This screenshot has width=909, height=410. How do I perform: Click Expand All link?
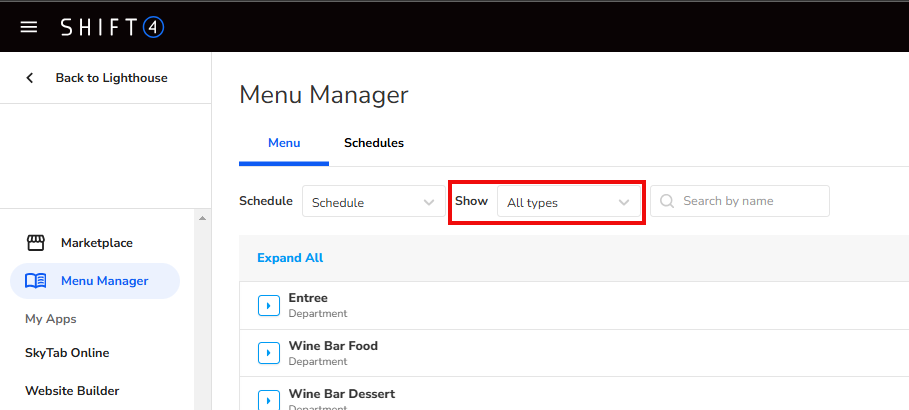point(290,258)
